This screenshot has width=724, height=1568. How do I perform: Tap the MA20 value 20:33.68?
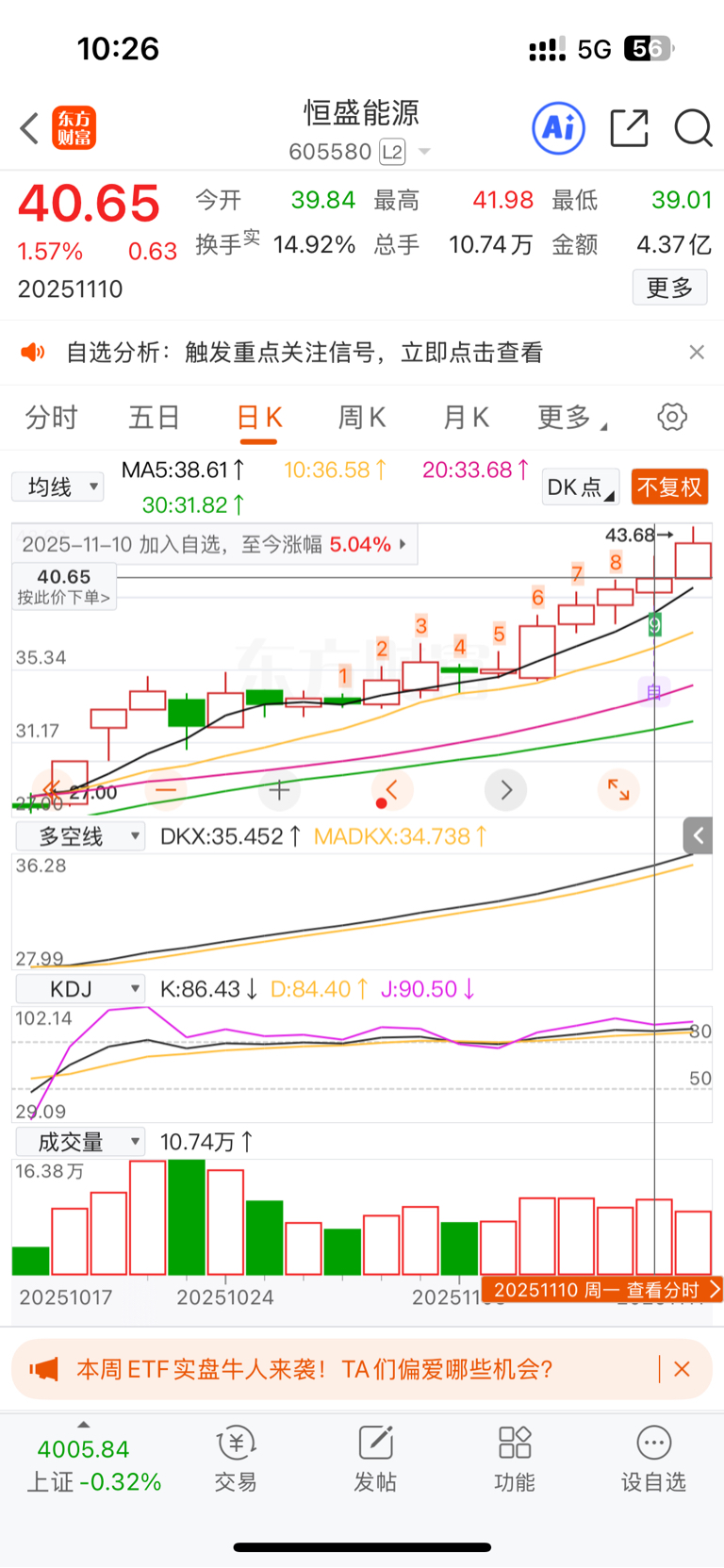(475, 470)
